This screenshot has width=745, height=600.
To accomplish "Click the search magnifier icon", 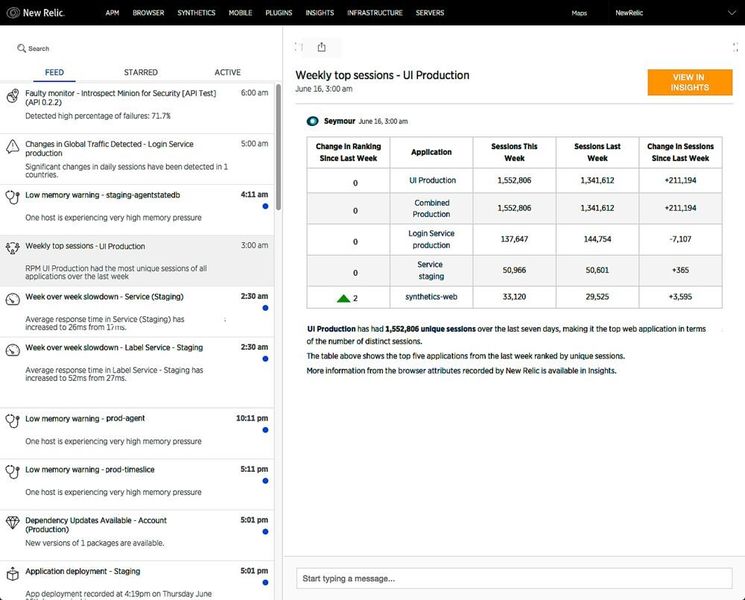I will click(x=21, y=48).
